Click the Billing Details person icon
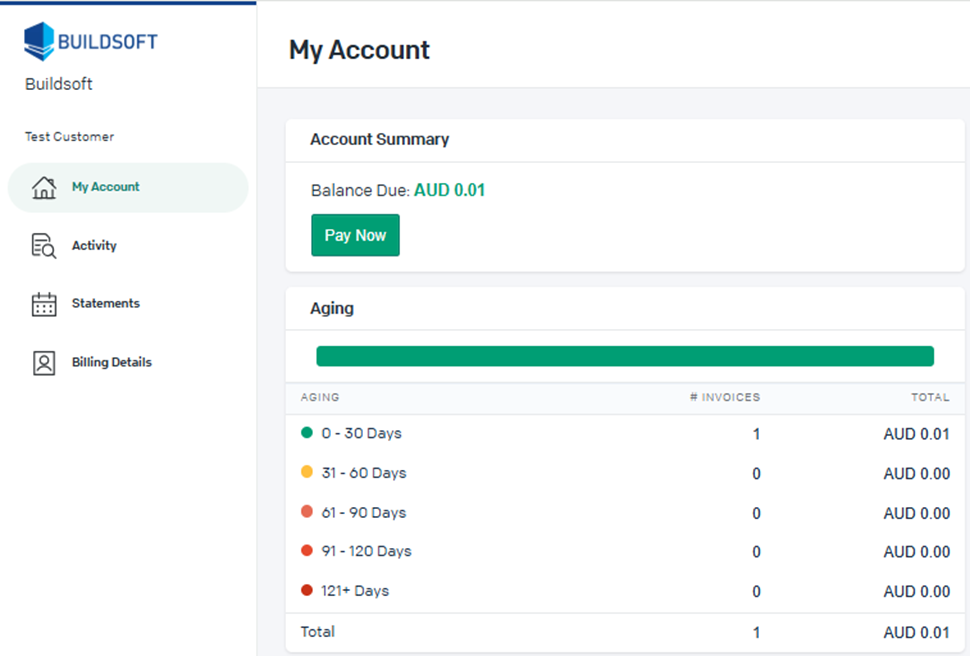This screenshot has width=970, height=656. (44, 363)
